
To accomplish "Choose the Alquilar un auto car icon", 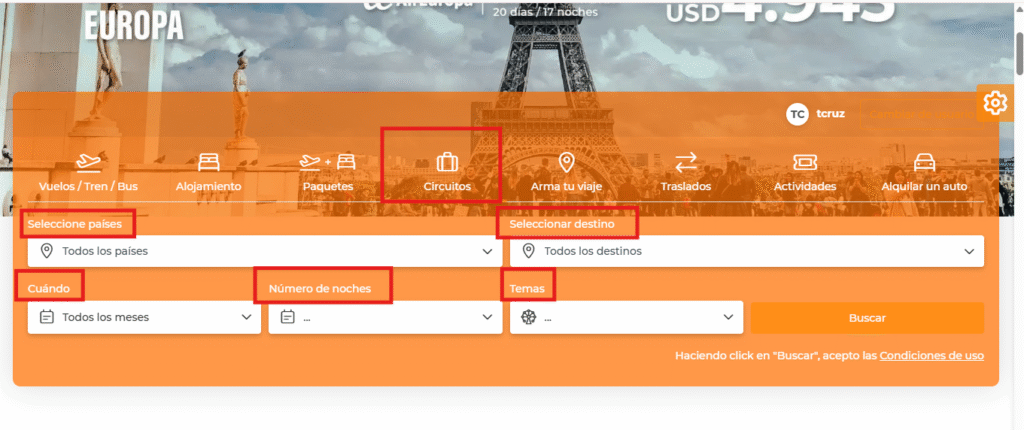I will tap(924, 162).
